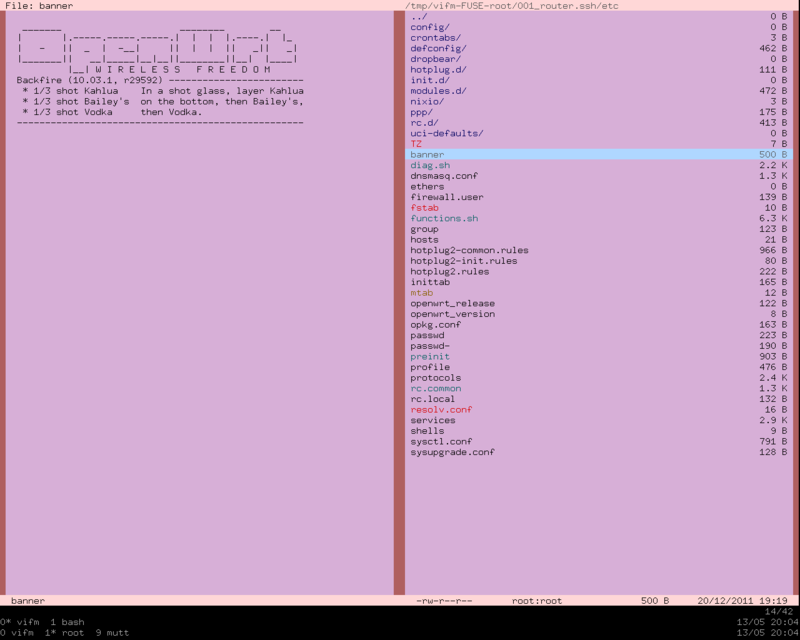Click the Backfire version line in preview
800x640 pixels.
coord(160,80)
